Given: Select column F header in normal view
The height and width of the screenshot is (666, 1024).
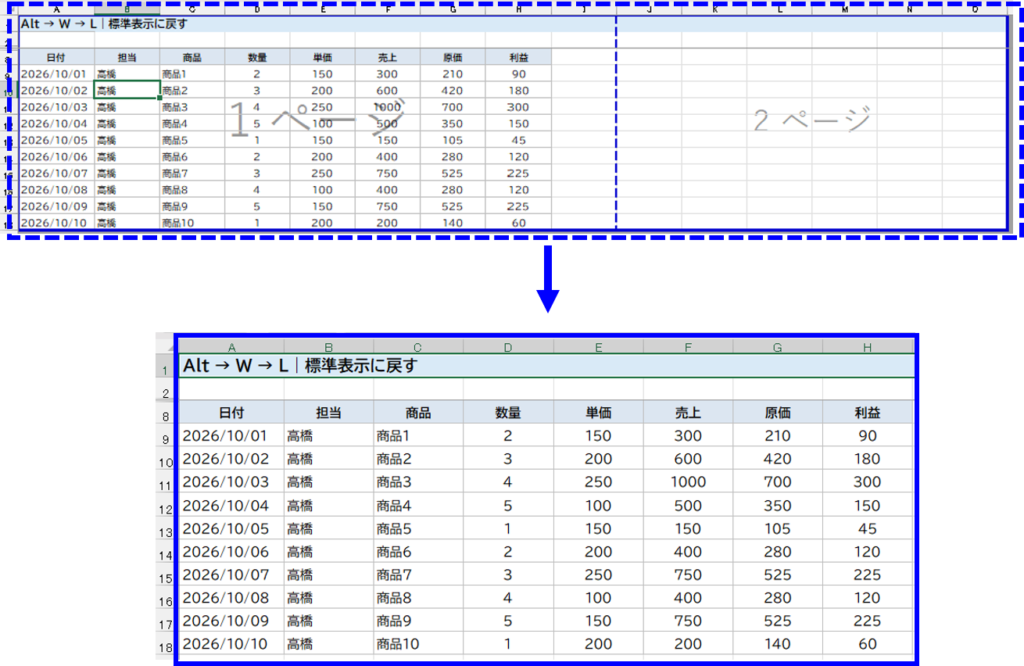Looking at the screenshot, I should click(688, 347).
